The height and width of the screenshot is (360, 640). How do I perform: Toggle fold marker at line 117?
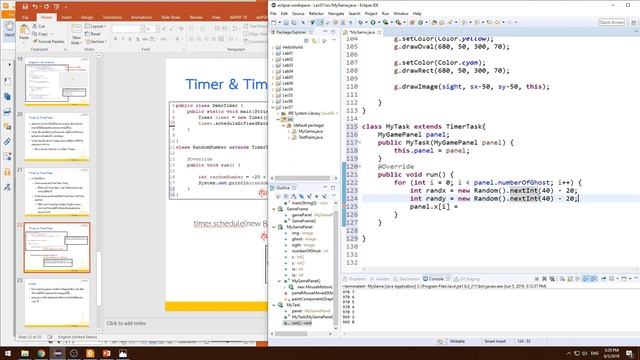pyautogui.click(x=359, y=142)
